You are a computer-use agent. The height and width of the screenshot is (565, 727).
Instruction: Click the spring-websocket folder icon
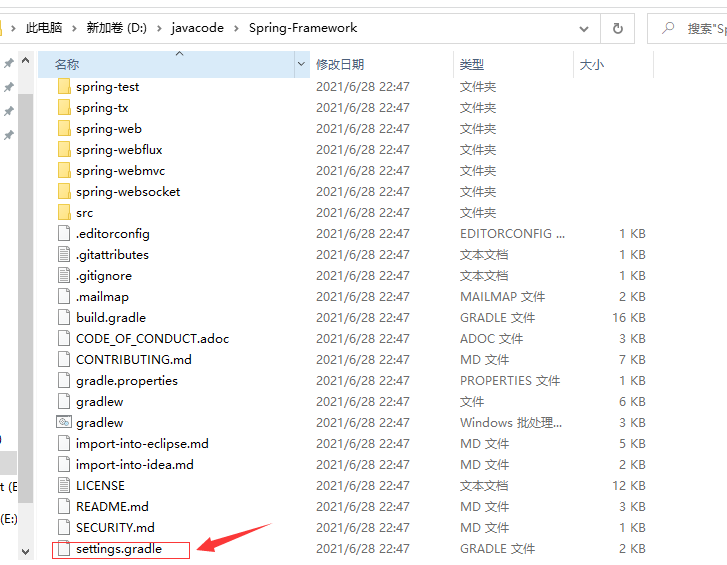[x=64, y=191]
